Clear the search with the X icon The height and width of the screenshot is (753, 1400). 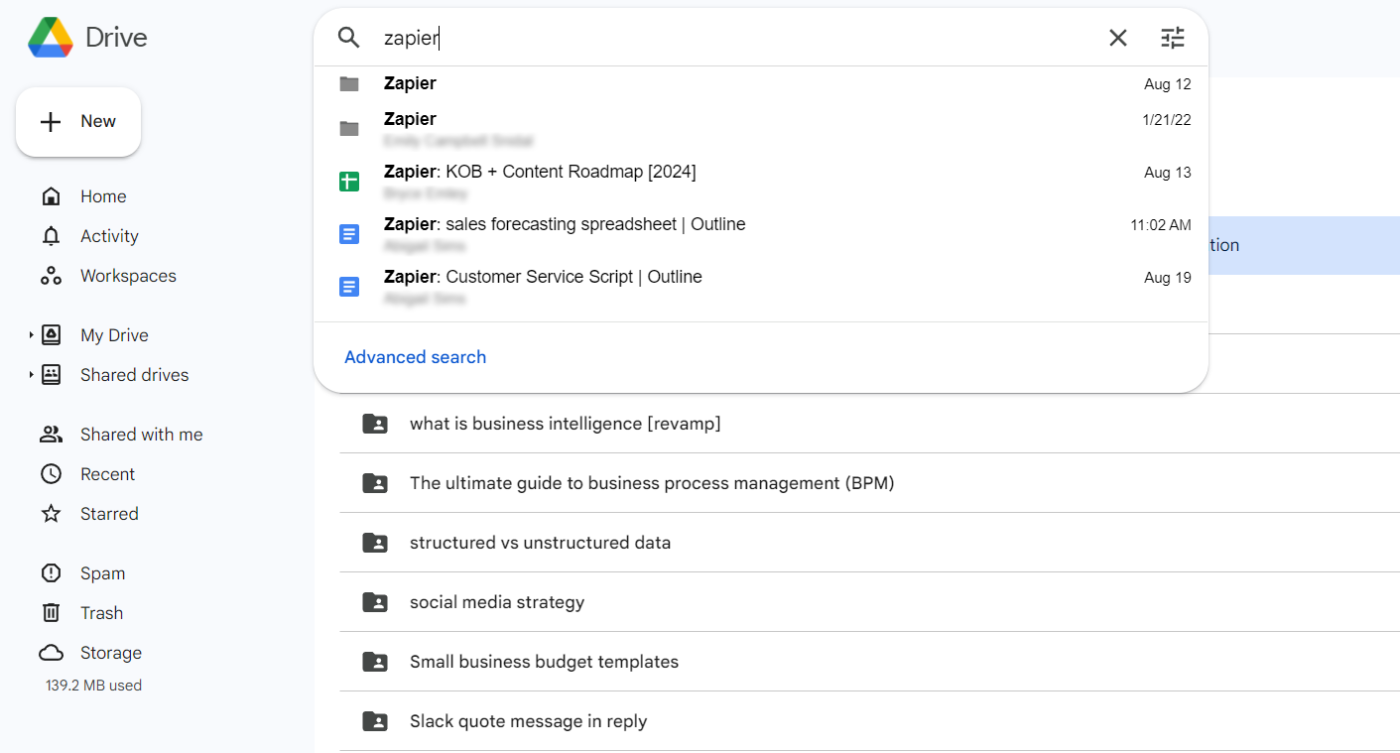1118,38
